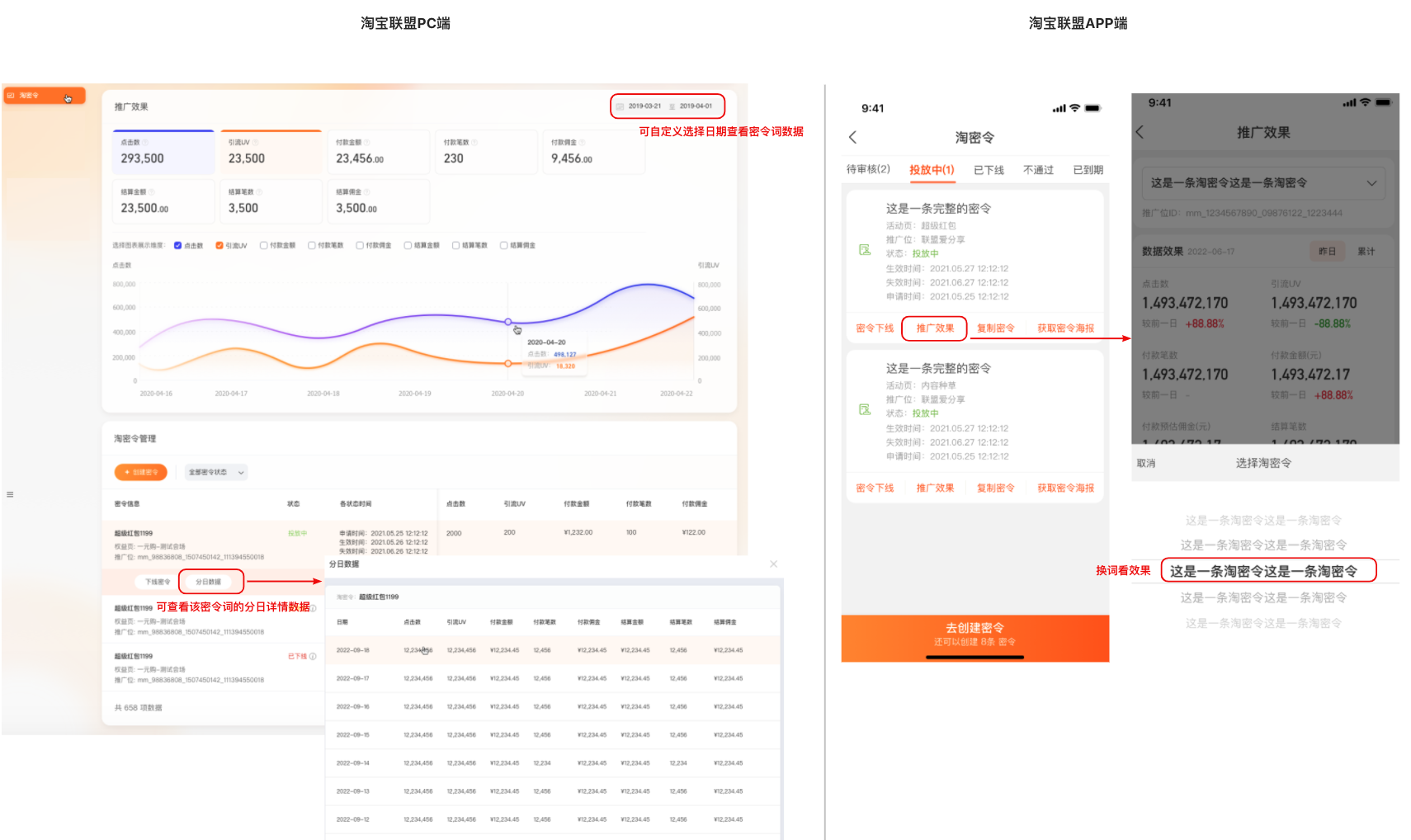The height and width of the screenshot is (840, 1411).
Task: Check the 结算笔数 chart dimension checkbox
Action: [455, 245]
